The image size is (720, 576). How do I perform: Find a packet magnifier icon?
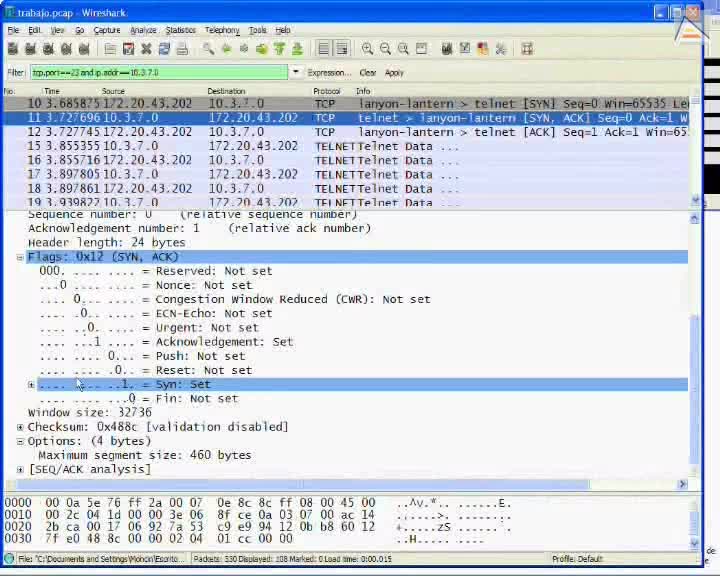point(208,49)
